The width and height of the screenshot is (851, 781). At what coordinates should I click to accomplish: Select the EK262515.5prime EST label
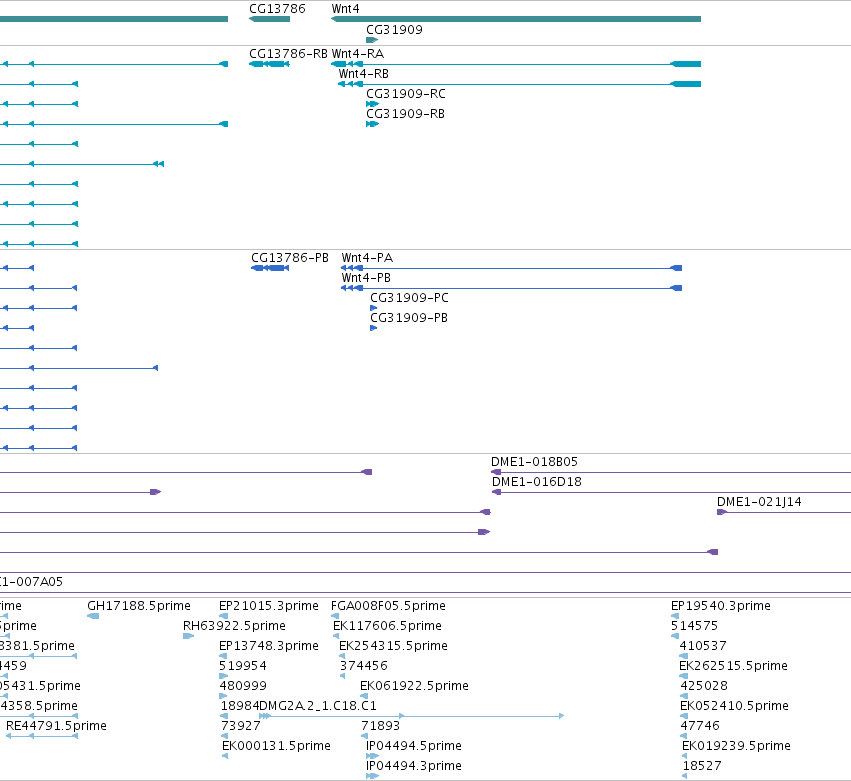click(x=733, y=666)
